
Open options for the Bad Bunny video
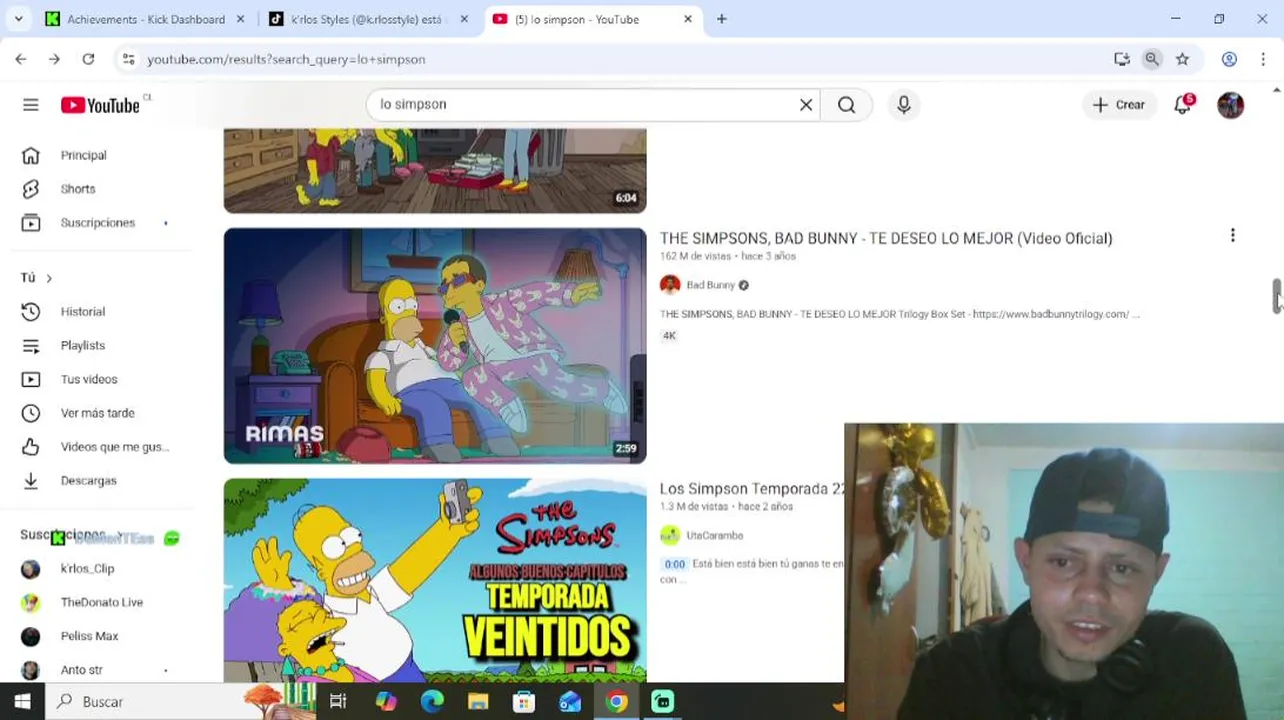point(1233,235)
